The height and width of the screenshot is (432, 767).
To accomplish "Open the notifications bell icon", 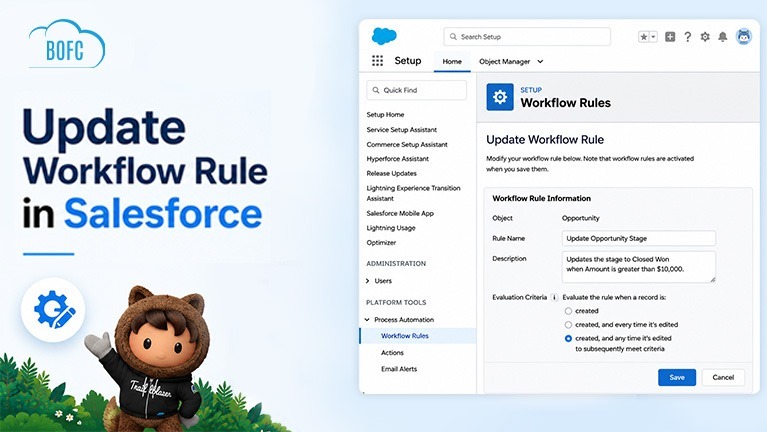I will point(722,37).
